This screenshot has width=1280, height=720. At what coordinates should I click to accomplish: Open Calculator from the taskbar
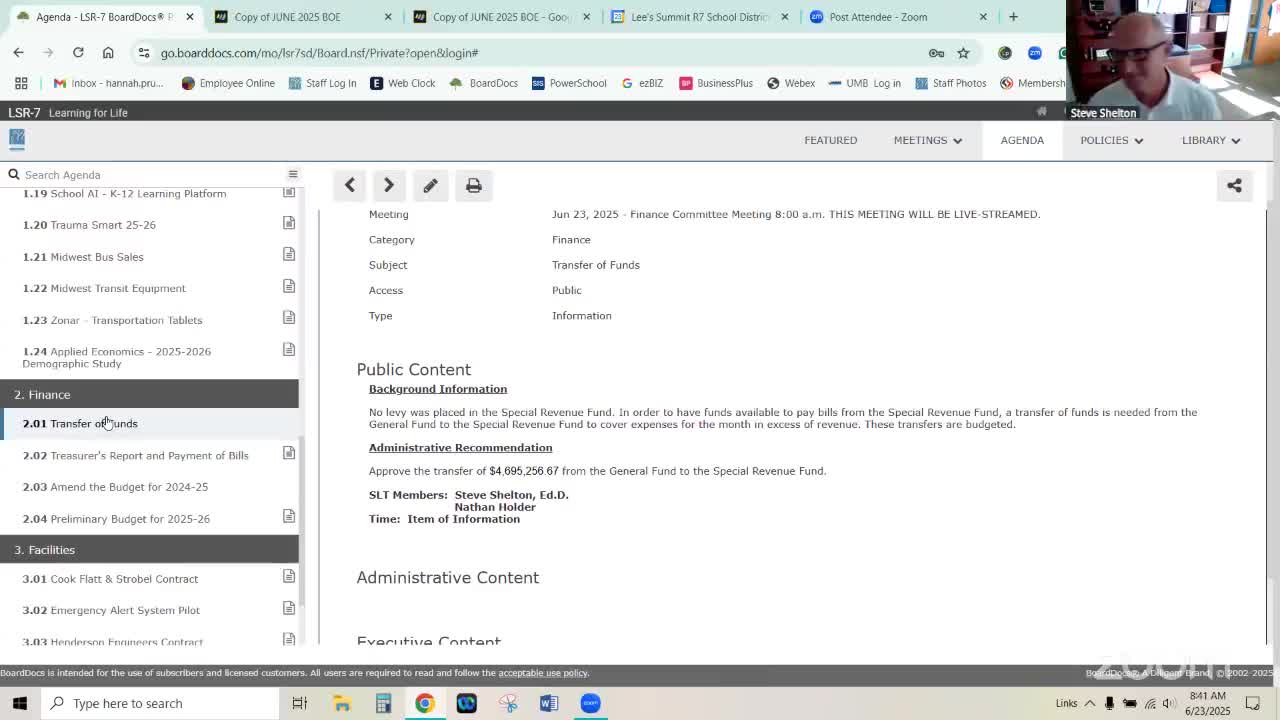pos(383,703)
